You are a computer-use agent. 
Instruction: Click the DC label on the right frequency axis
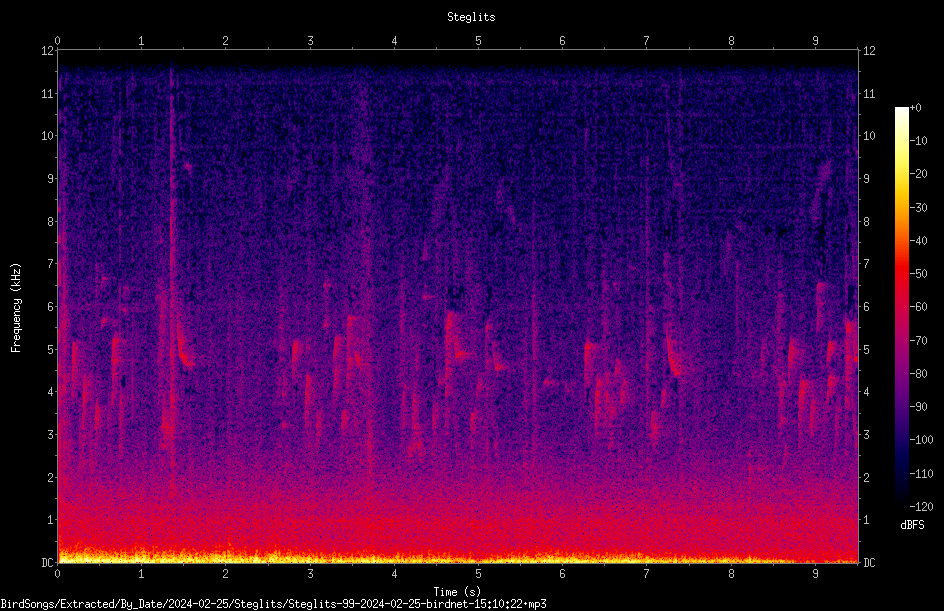[x=869, y=562]
